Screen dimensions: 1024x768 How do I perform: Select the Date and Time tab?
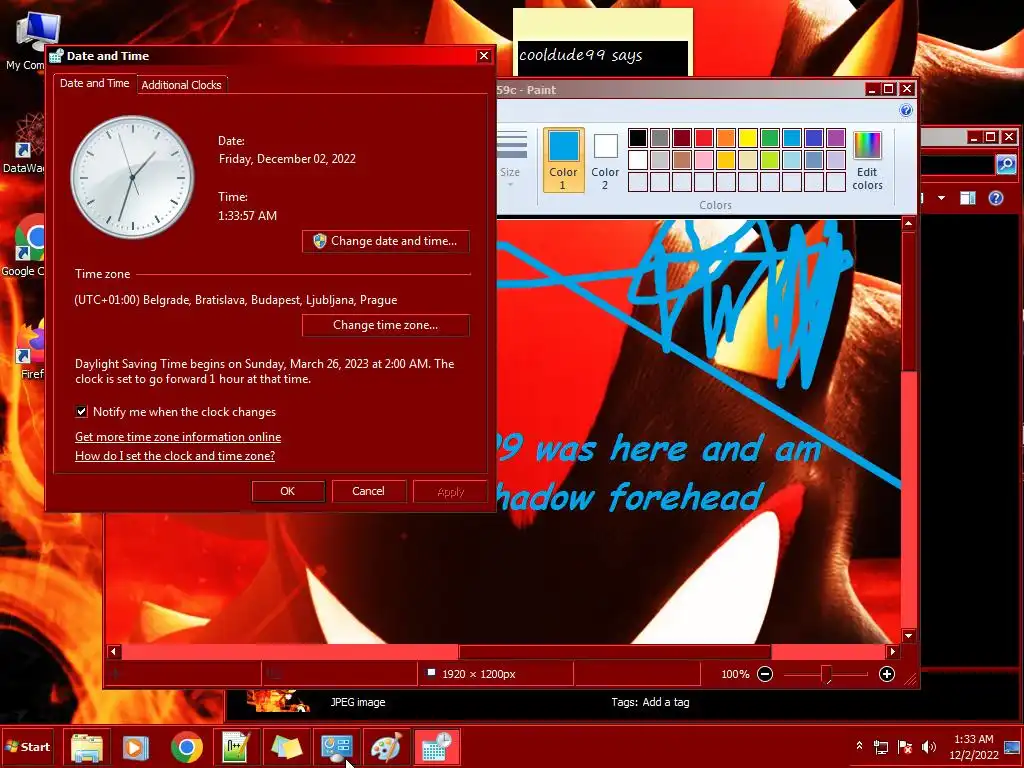[95, 83]
